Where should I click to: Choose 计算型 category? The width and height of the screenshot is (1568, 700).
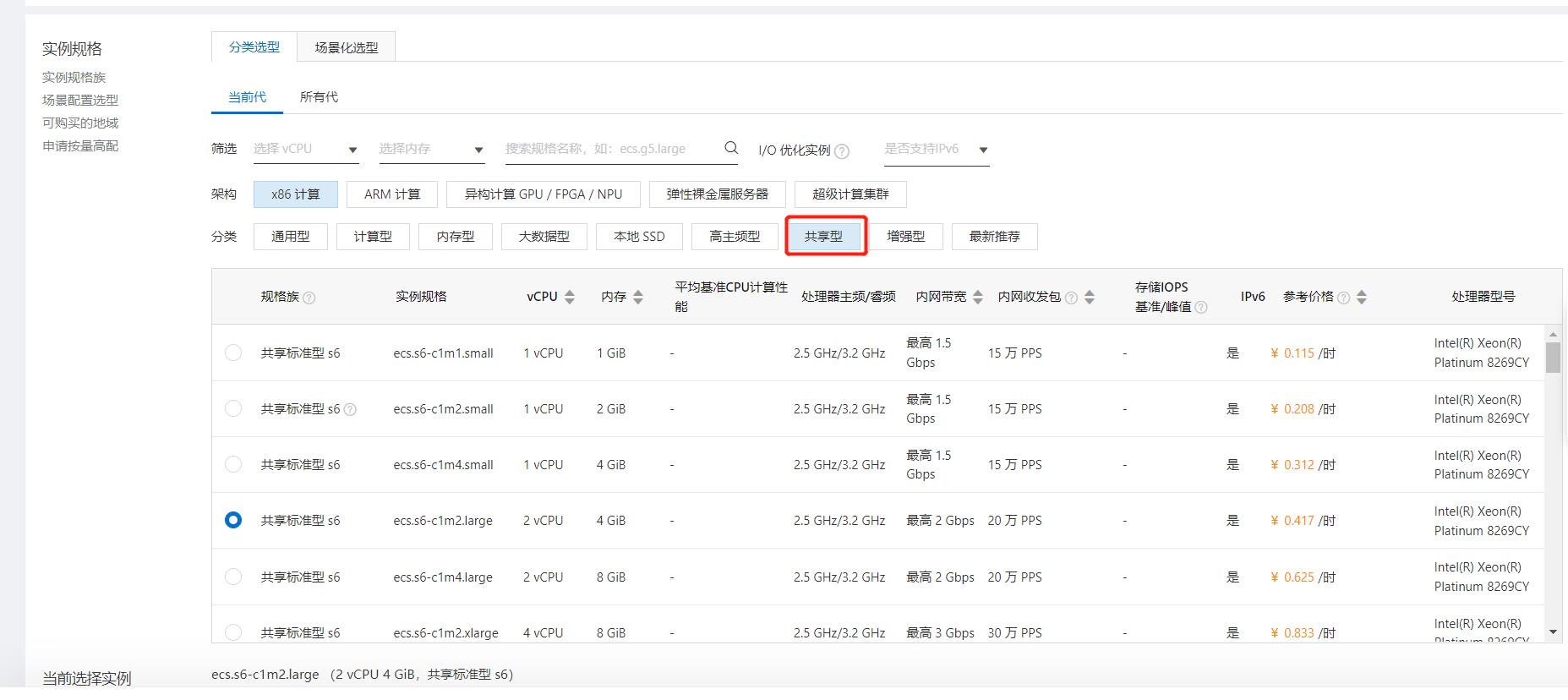(x=373, y=237)
